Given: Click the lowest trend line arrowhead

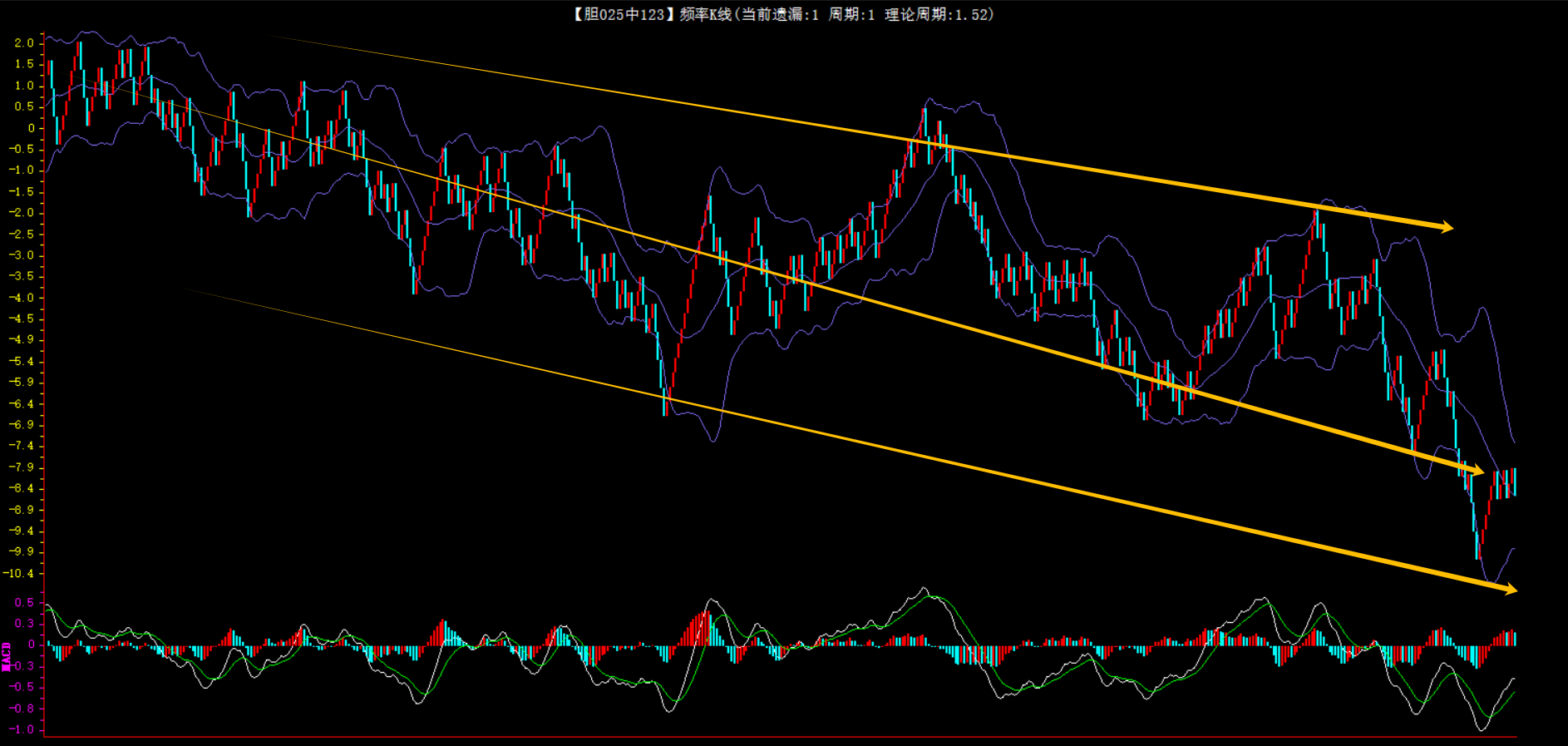Looking at the screenshot, I should pos(1510,590).
